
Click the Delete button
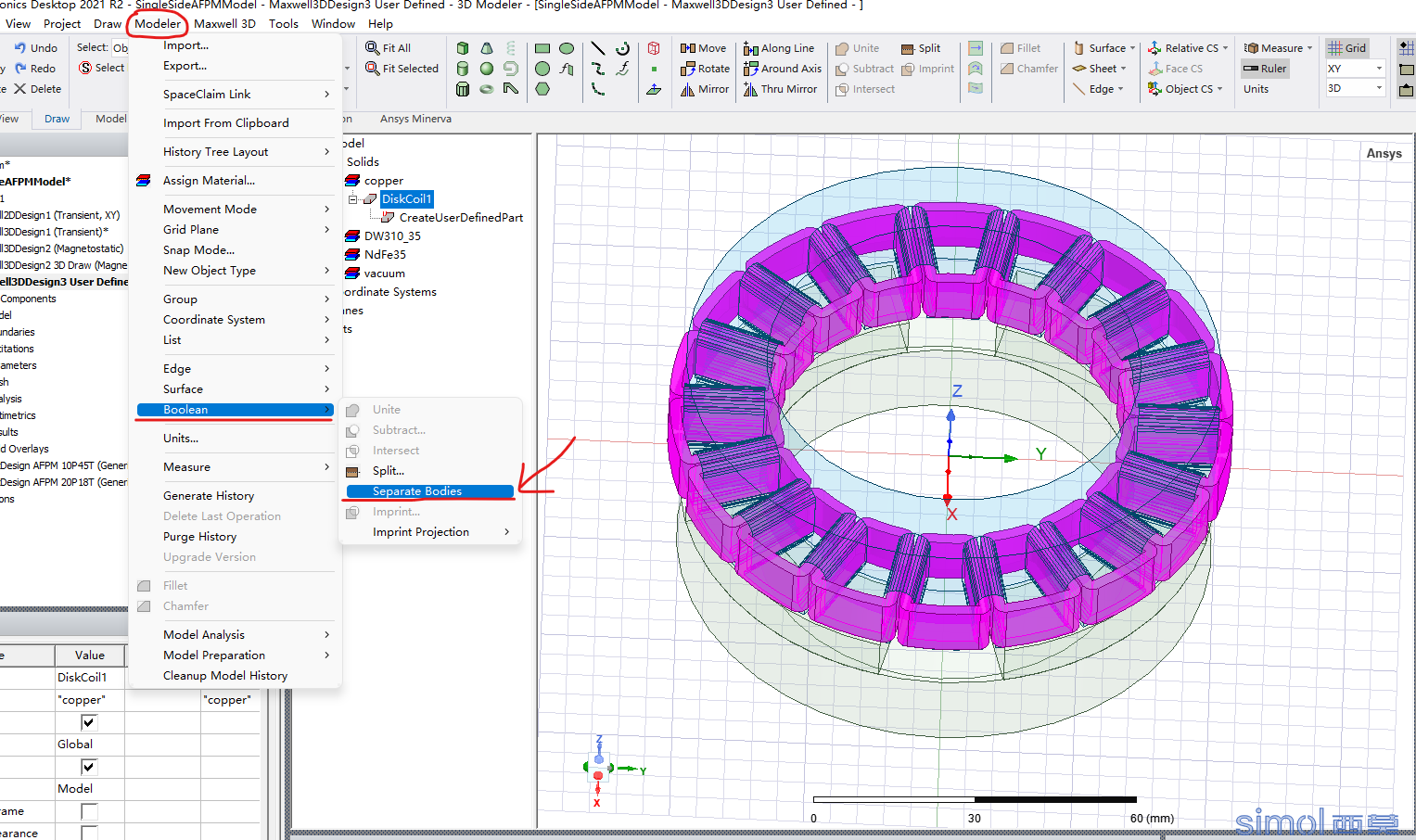(x=38, y=89)
